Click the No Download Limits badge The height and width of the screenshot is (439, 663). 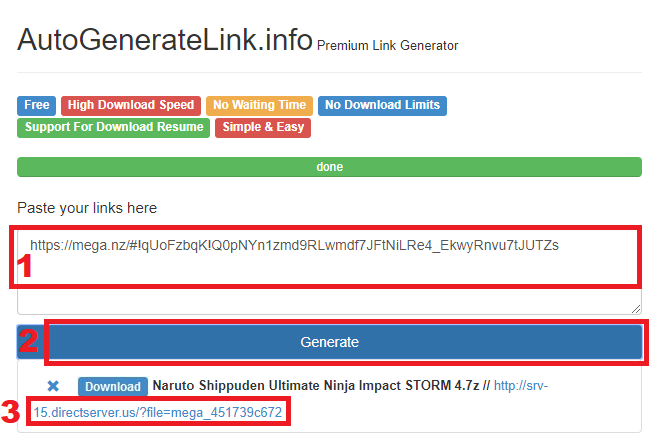pos(382,105)
